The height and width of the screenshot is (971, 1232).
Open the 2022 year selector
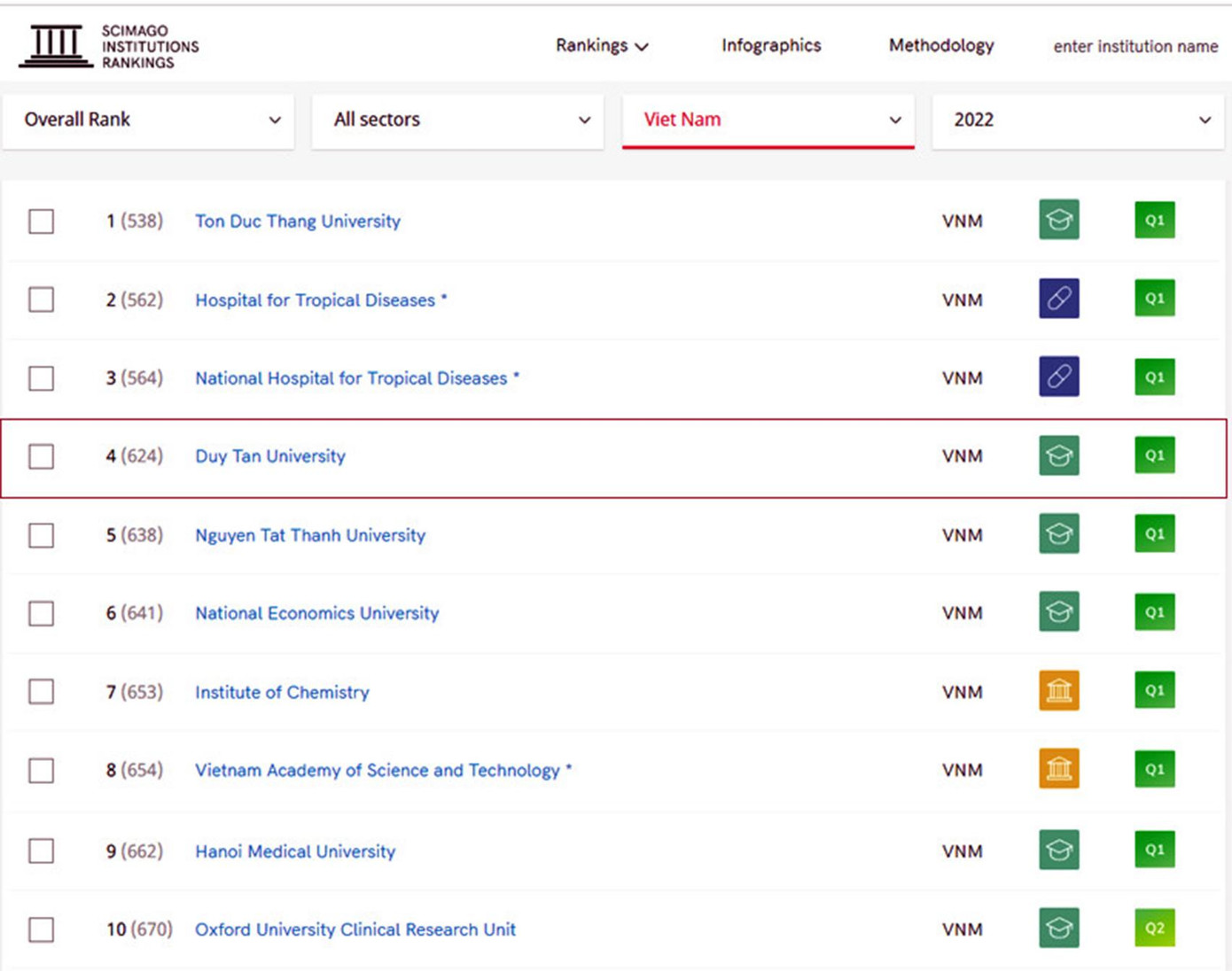(x=1077, y=120)
